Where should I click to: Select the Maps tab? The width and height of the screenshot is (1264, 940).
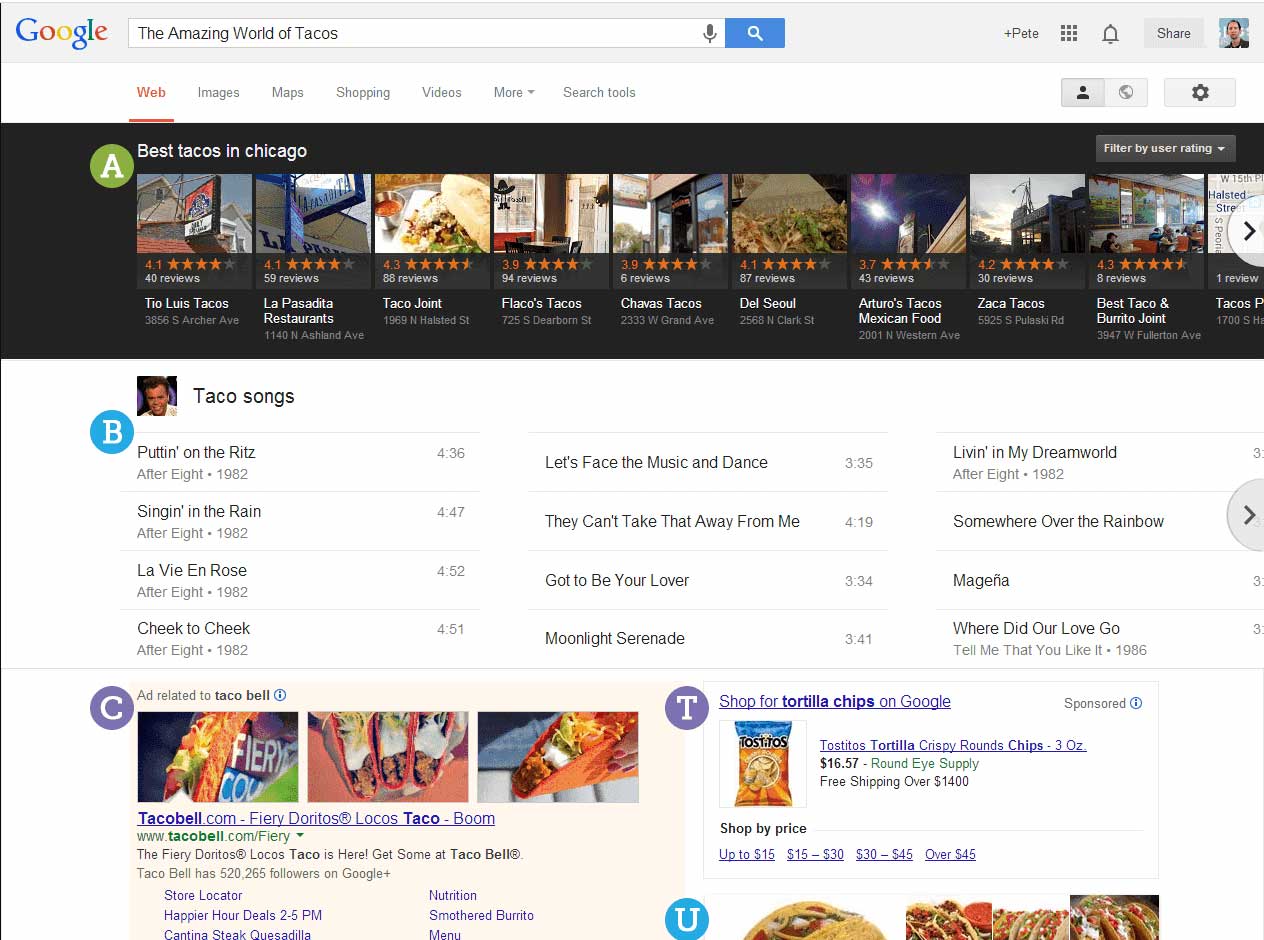point(287,92)
